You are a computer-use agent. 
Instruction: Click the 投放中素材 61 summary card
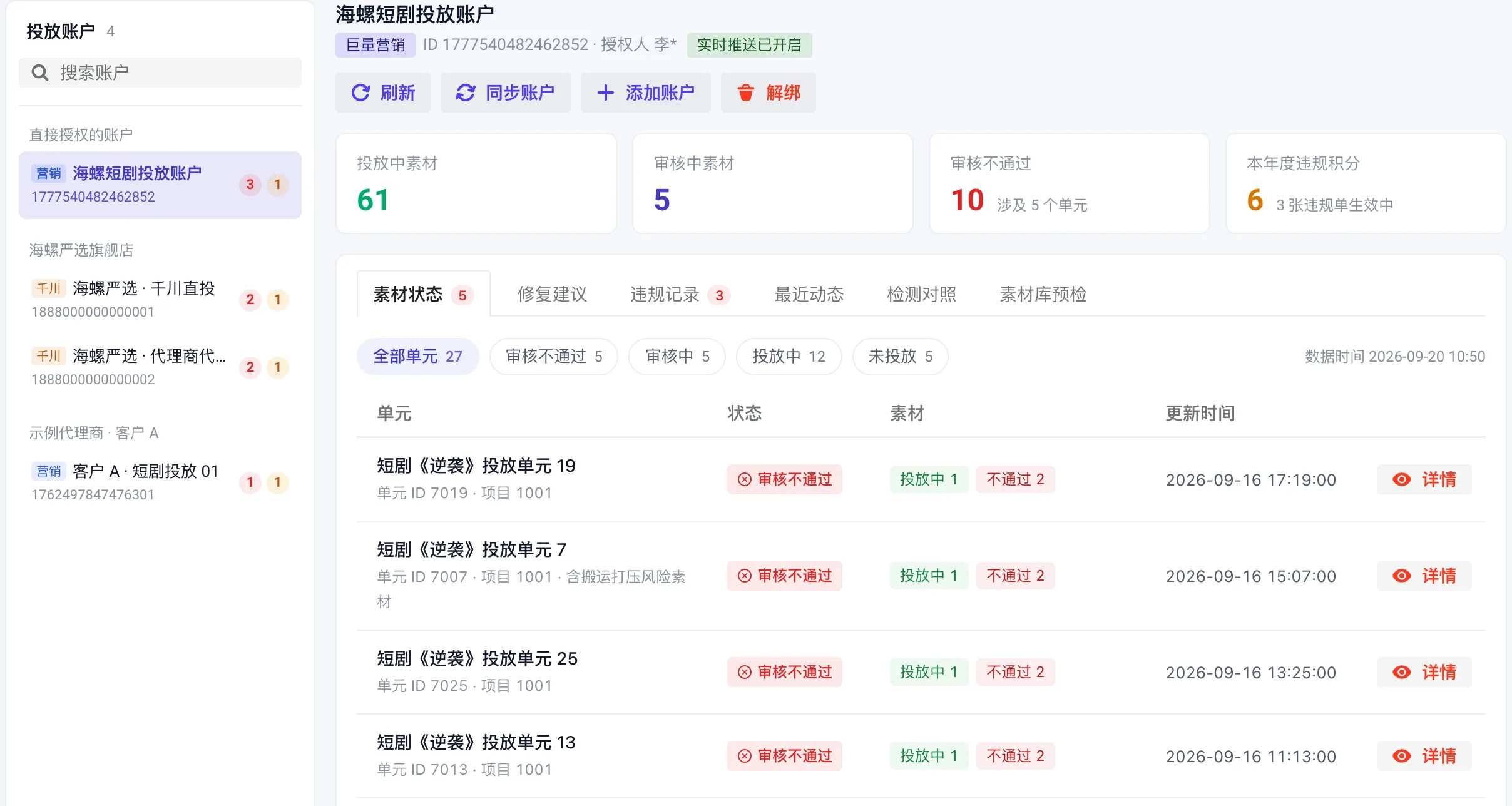(x=476, y=183)
